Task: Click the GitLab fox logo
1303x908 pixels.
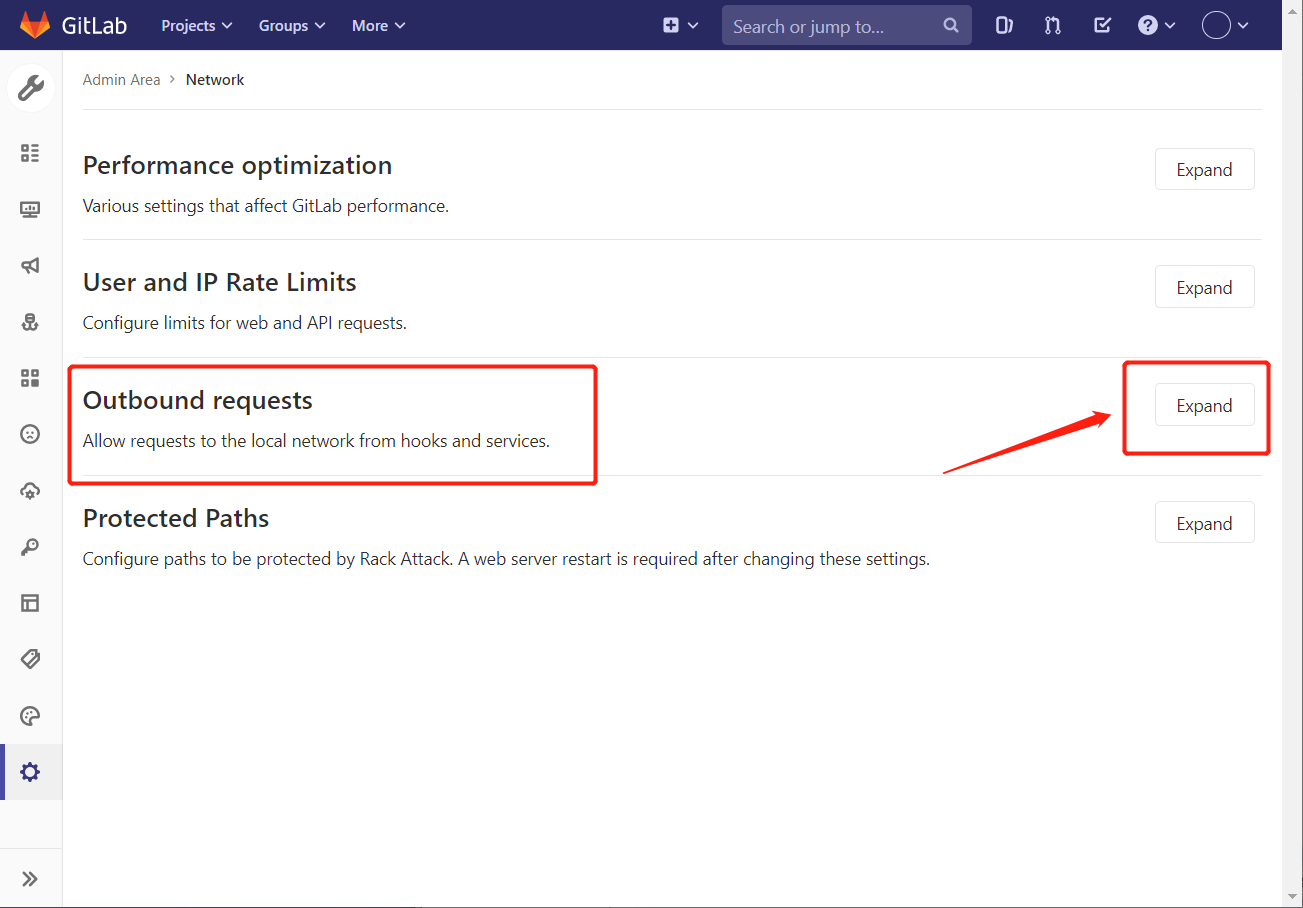Action: point(35,25)
